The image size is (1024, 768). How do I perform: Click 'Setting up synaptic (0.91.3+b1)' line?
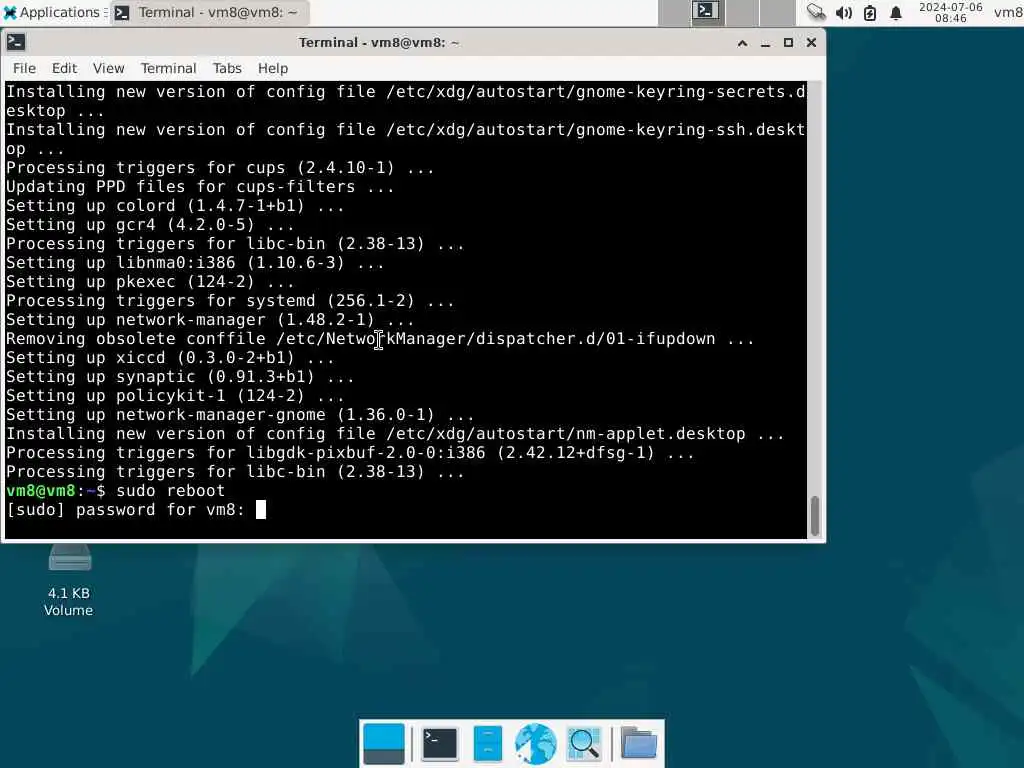point(180,377)
